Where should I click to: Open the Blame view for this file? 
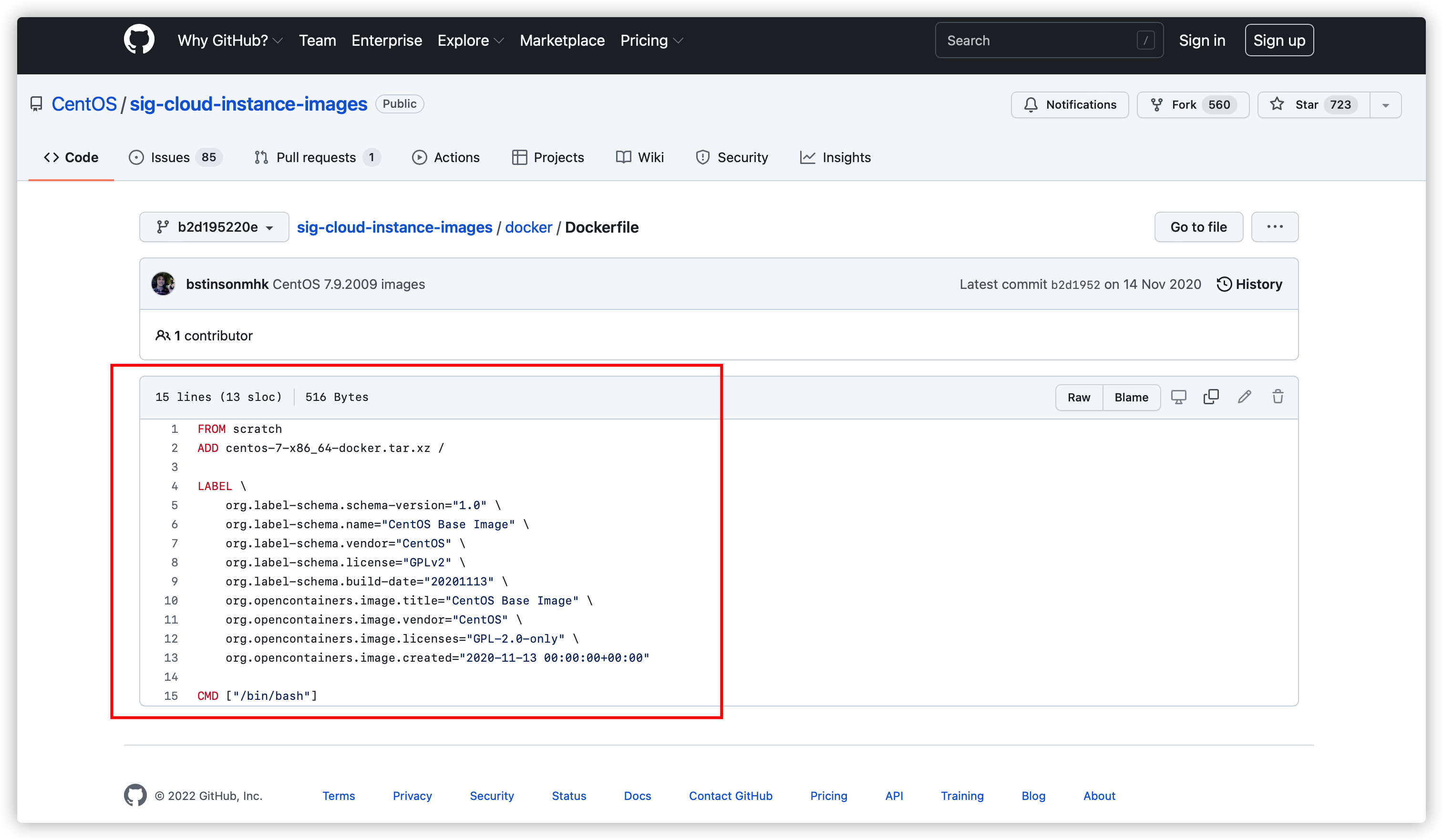pyautogui.click(x=1131, y=397)
